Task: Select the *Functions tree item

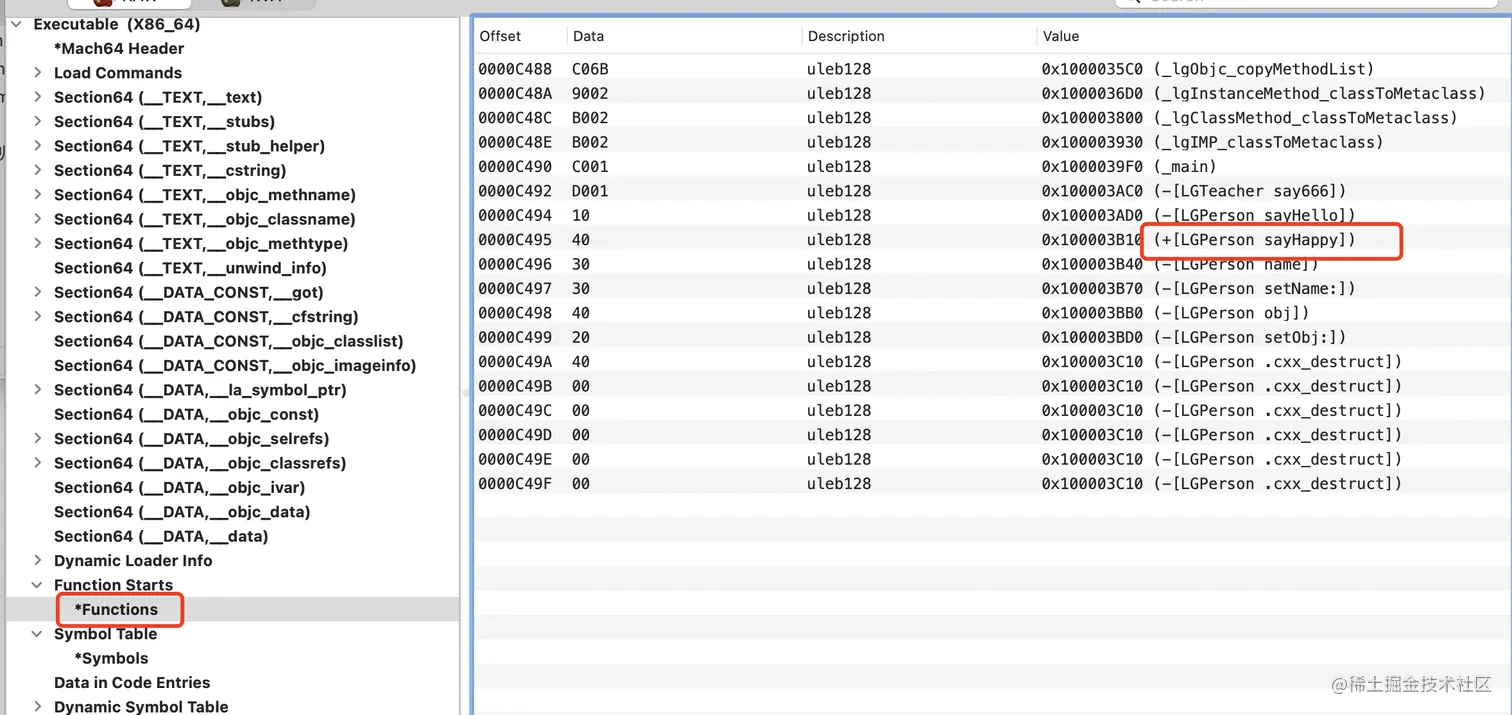Action: [x=116, y=609]
